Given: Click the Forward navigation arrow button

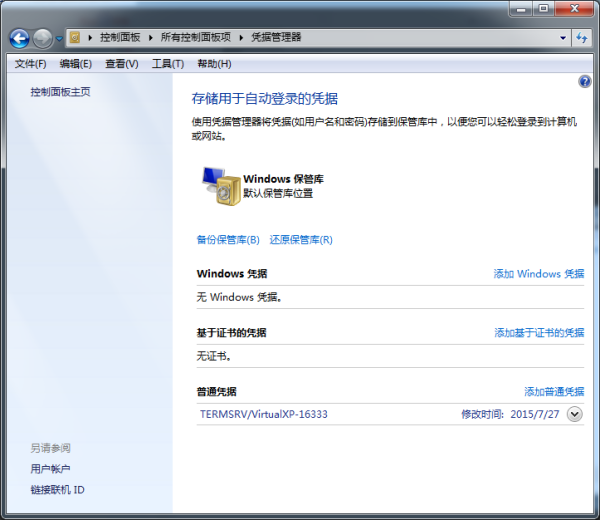Looking at the screenshot, I should tap(43, 38).
